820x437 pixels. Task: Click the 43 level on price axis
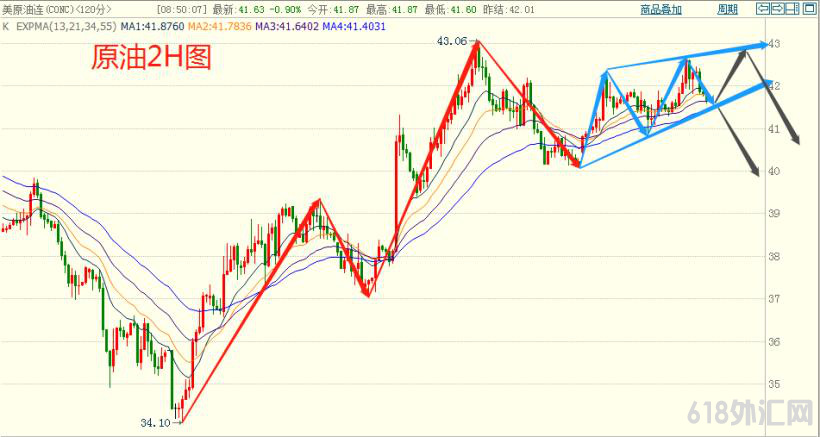(x=773, y=44)
